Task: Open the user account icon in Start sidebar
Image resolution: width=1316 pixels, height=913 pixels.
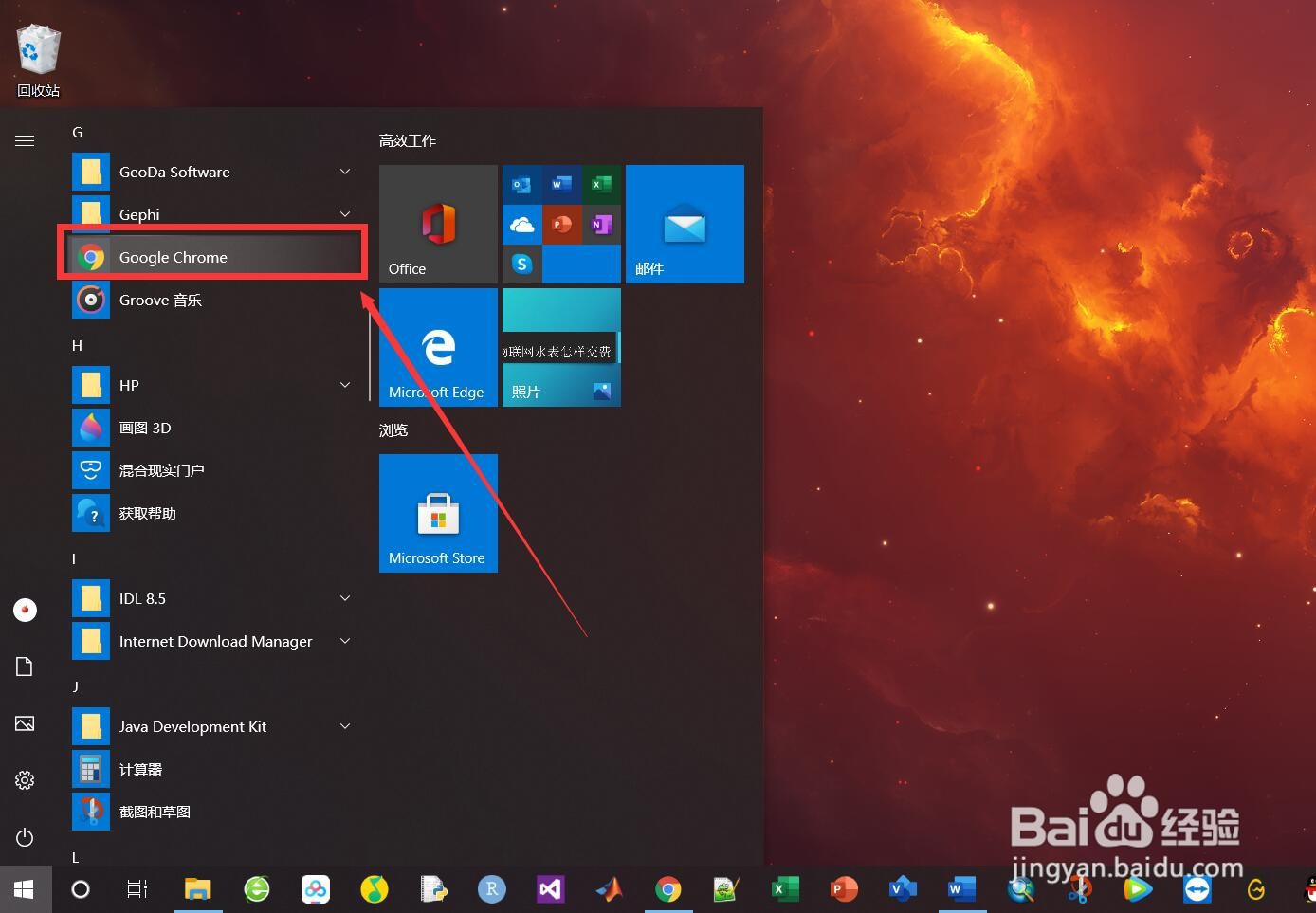Action: click(25, 610)
